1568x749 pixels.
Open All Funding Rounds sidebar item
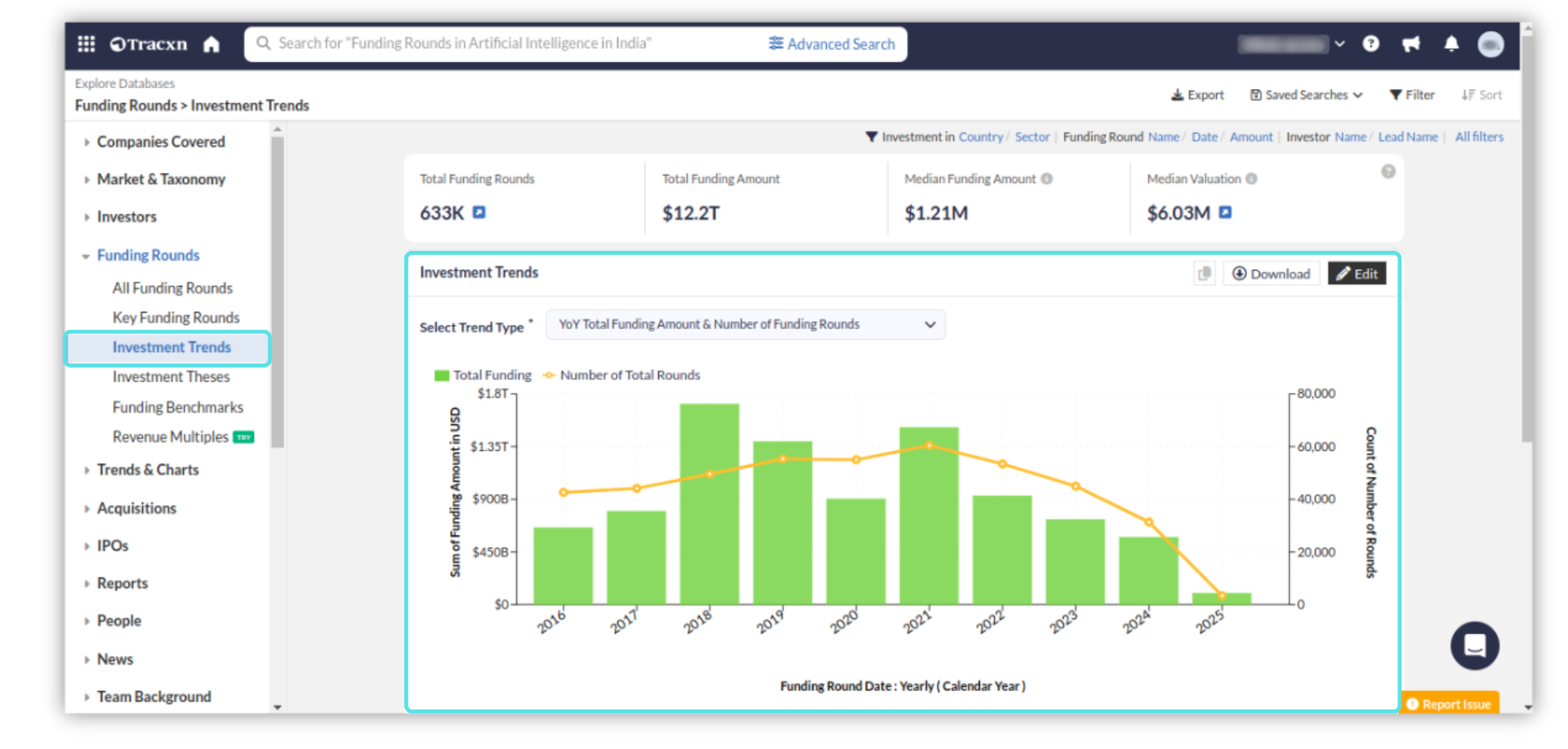point(172,288)
